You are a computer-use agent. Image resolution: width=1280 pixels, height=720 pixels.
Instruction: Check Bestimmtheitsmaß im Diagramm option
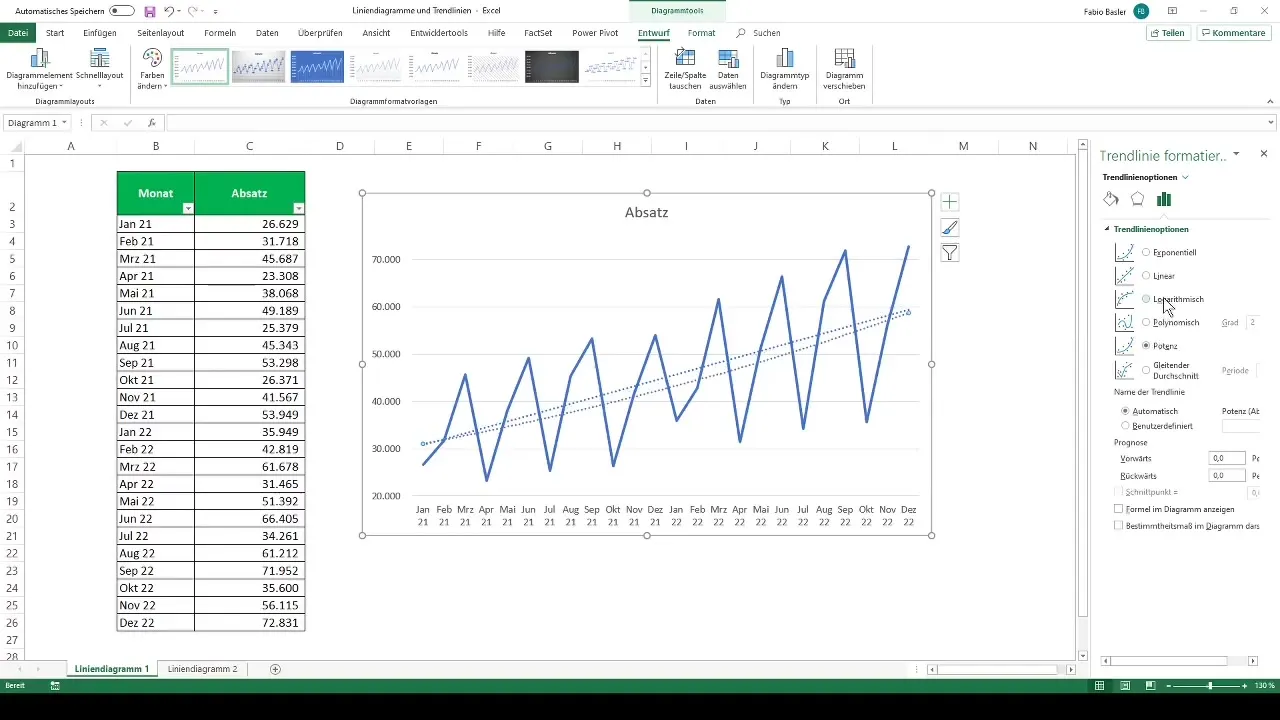tap(1118, 525)
